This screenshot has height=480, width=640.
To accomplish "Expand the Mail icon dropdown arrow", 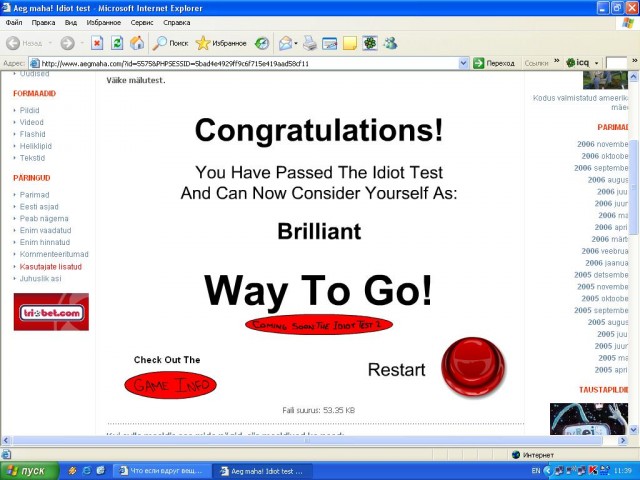I will pos(296,43).
